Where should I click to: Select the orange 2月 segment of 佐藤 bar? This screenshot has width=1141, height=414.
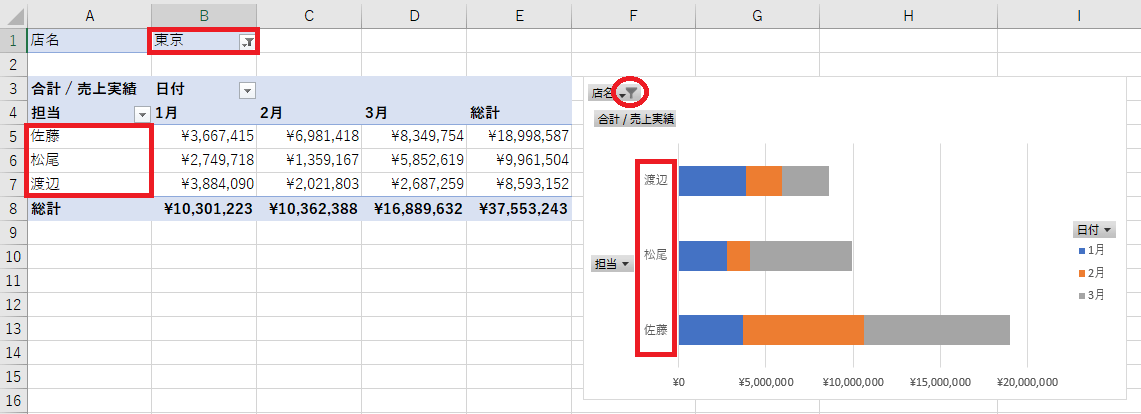point(803,330)
